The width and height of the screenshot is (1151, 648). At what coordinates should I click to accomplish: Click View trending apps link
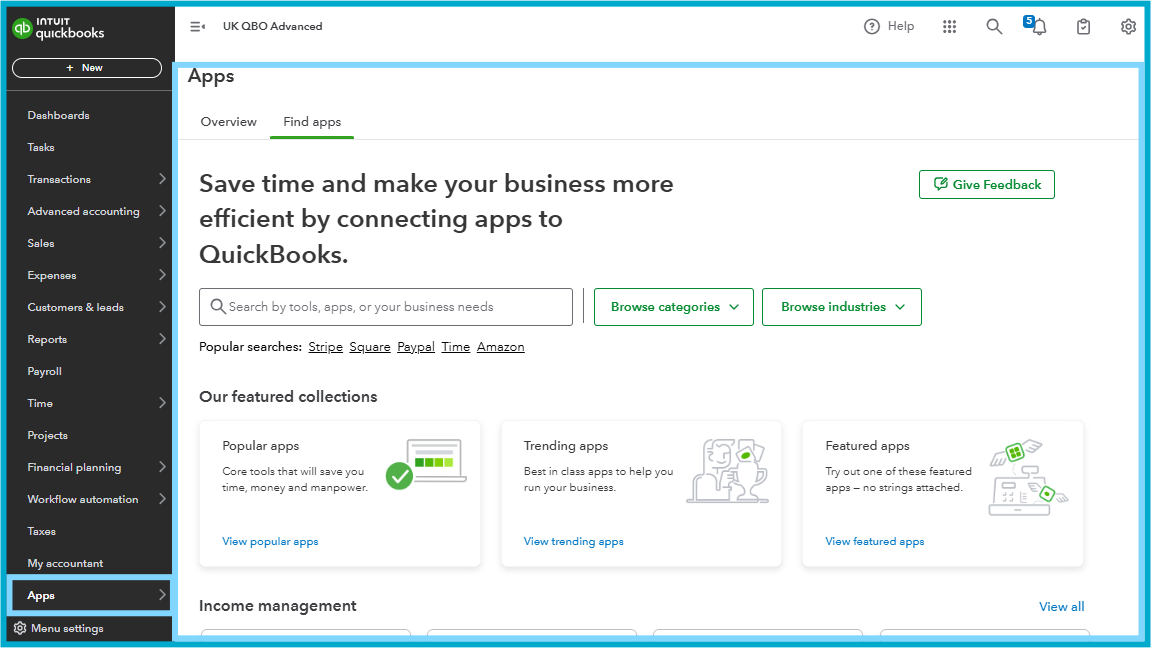tap(573, 542)
